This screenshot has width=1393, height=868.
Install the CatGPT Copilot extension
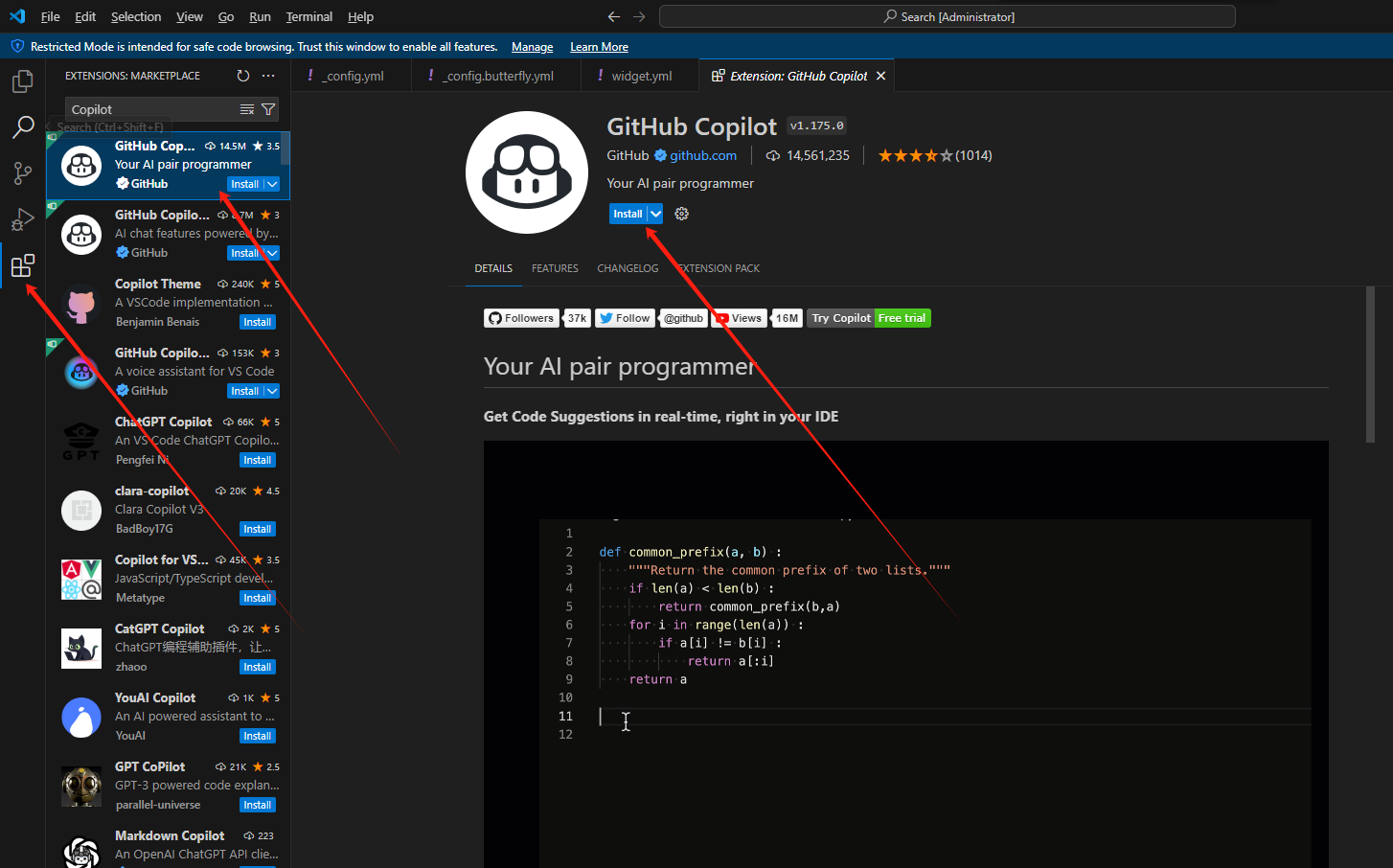point(258,667)
